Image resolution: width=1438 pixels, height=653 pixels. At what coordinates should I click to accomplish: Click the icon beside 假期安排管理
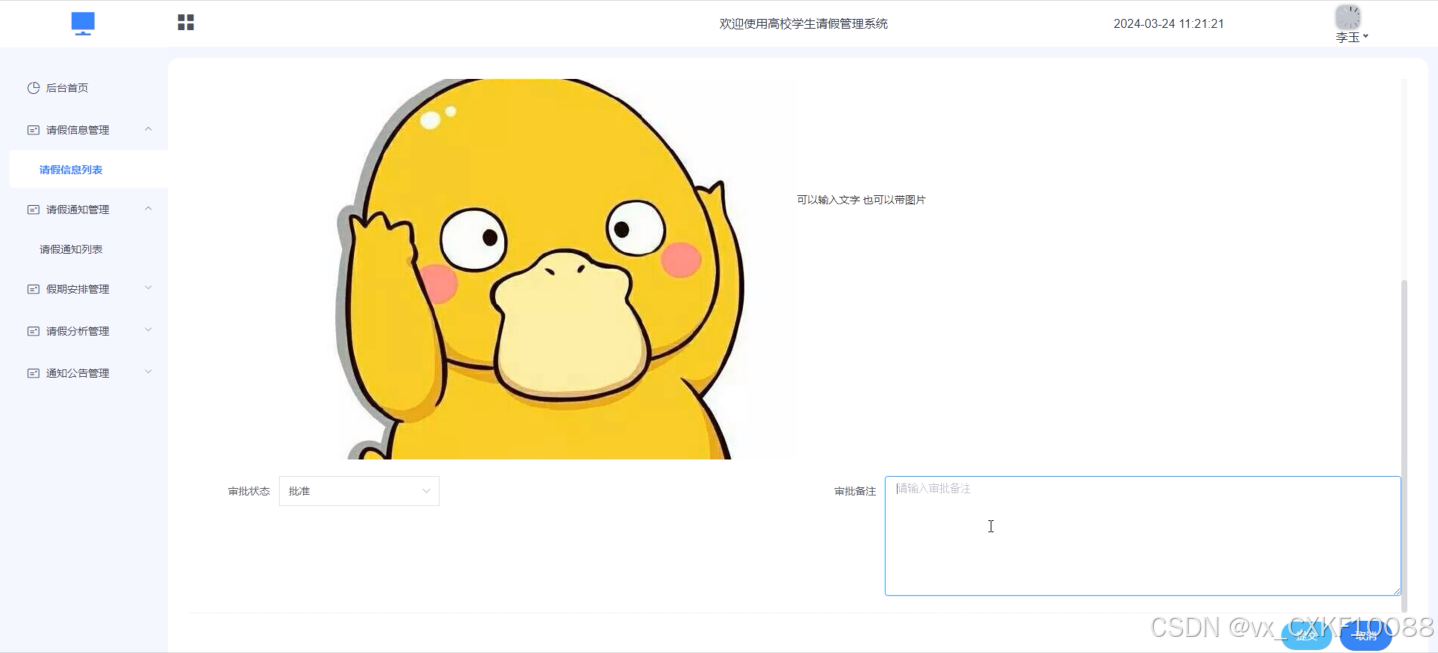[33, 290]
